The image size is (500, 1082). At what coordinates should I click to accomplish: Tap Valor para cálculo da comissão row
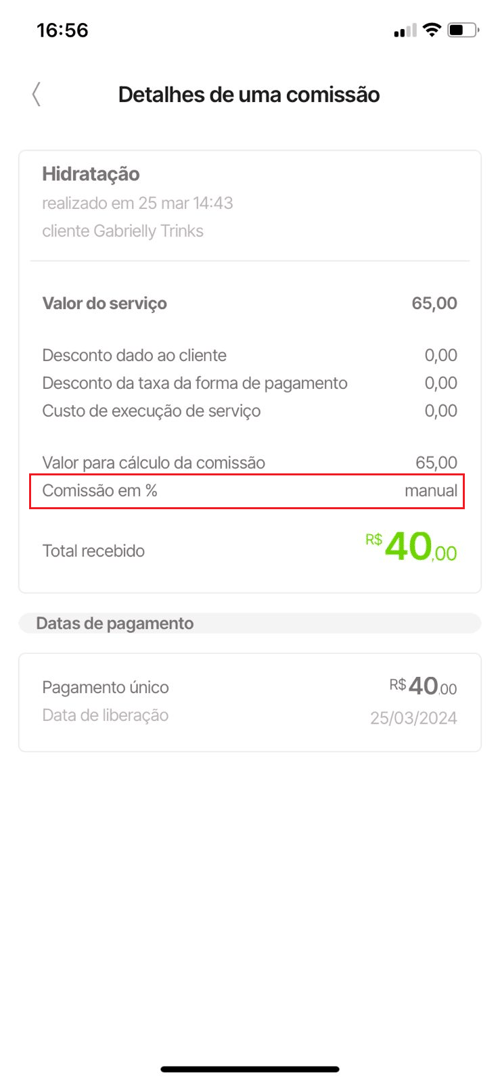(250, 462)
